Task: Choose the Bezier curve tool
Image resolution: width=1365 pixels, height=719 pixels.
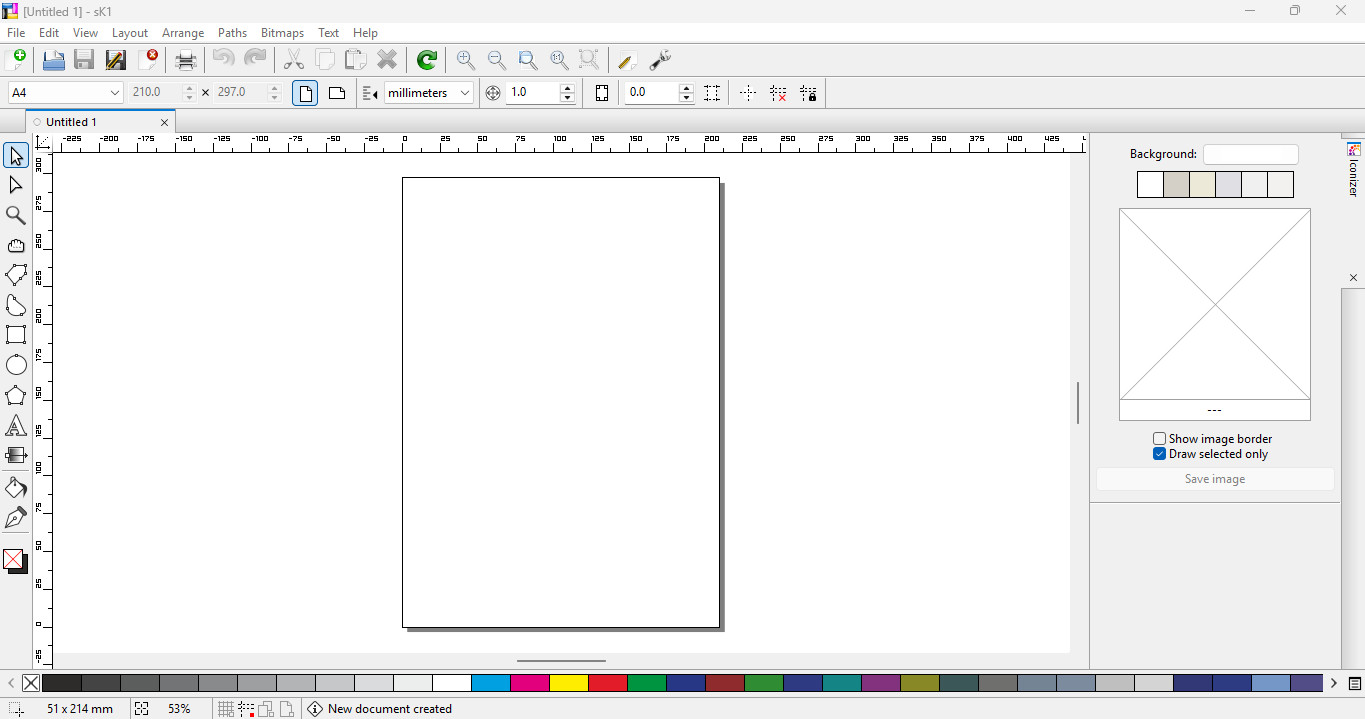Action: pyautogui.click(x=16, y=305)
